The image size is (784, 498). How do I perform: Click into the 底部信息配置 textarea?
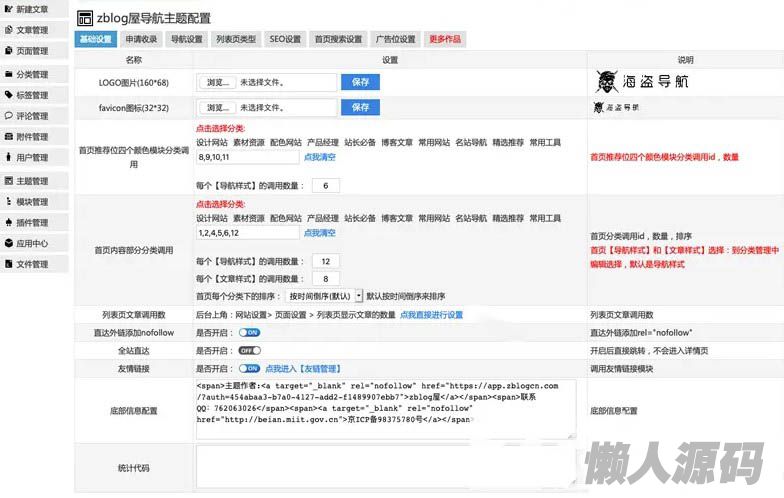[386, 410]
